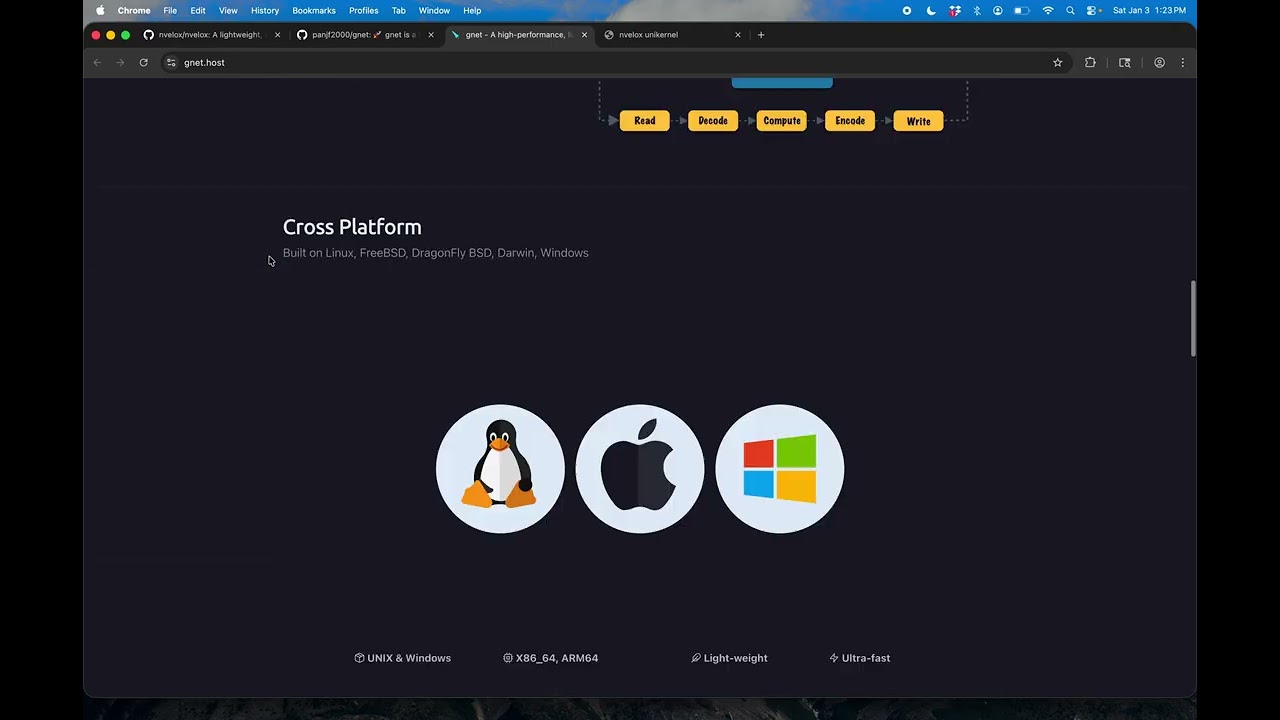Image resolution: width=1280 pixels, height=720 pixels.
Task: Bookmark this page with the star
Action: (1057, 62)
